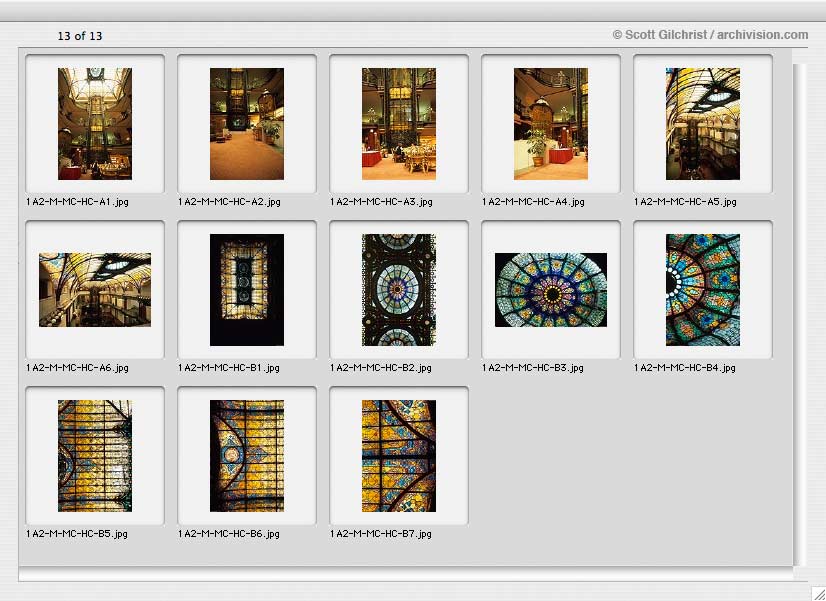Screen dimensions: 826x601
Task: Click the vertical scrollbar beside the thumbnails
Action: 800,314
